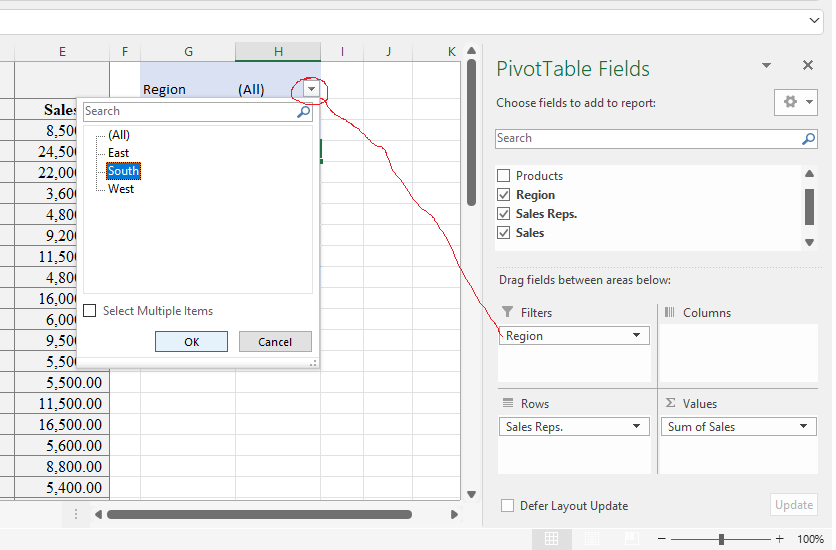The height and width of the screenshot is (550, 836).
Task: Zoom in with the plus button
Action: point(779,539)
